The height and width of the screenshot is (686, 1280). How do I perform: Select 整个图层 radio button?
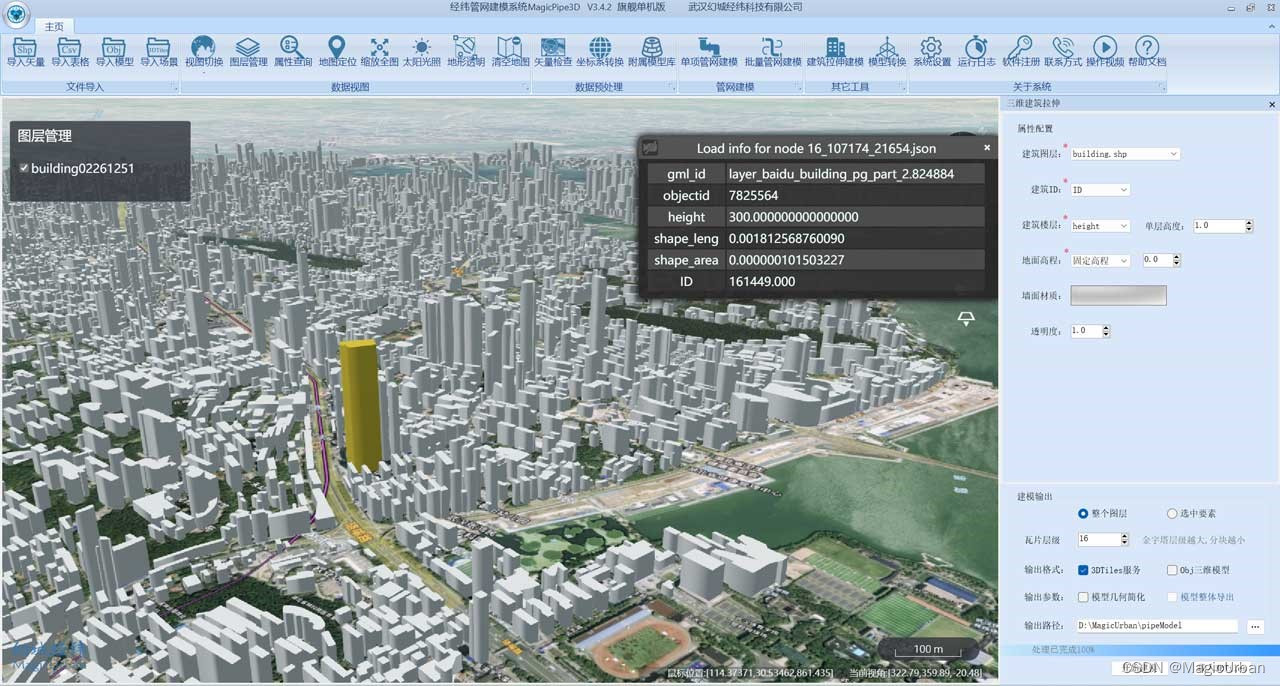click(1083, 514)
